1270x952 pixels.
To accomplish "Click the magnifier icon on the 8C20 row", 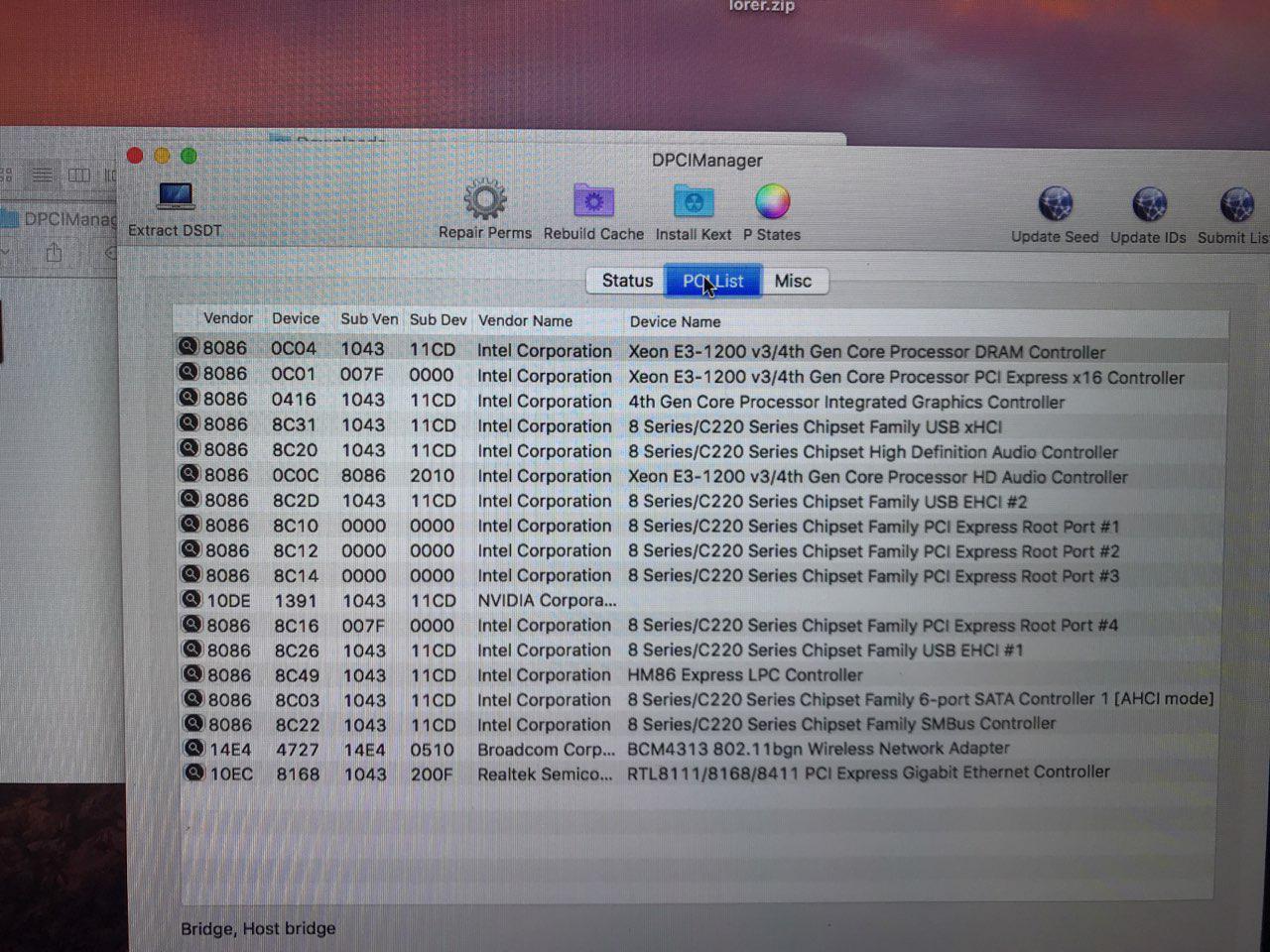I will tap(189, 448).
